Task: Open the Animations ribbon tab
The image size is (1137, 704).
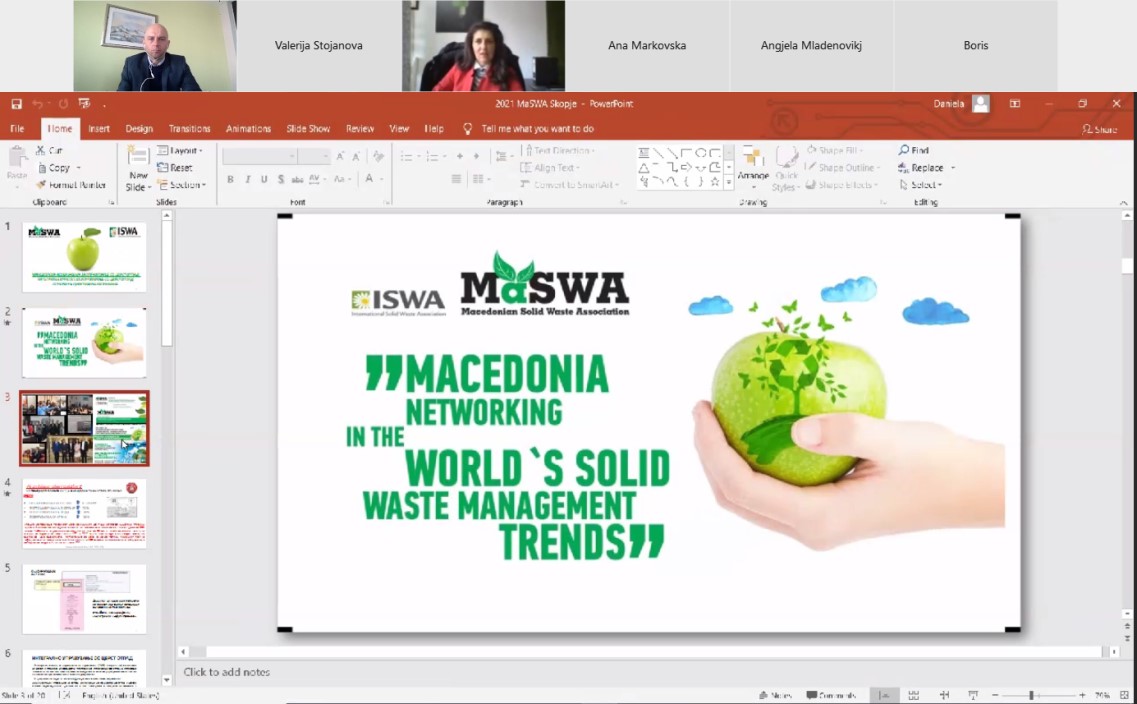Action: [x=248, y=128]
